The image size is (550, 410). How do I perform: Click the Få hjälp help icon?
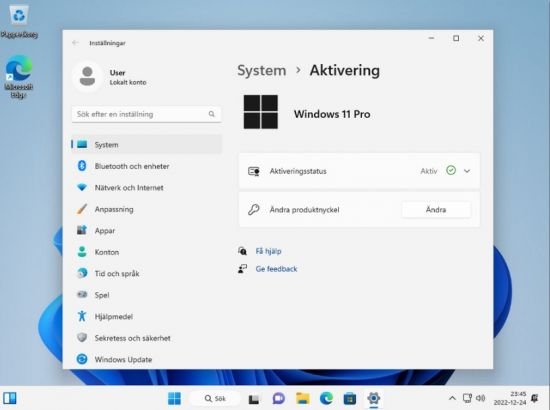click(x=242, y=251)
